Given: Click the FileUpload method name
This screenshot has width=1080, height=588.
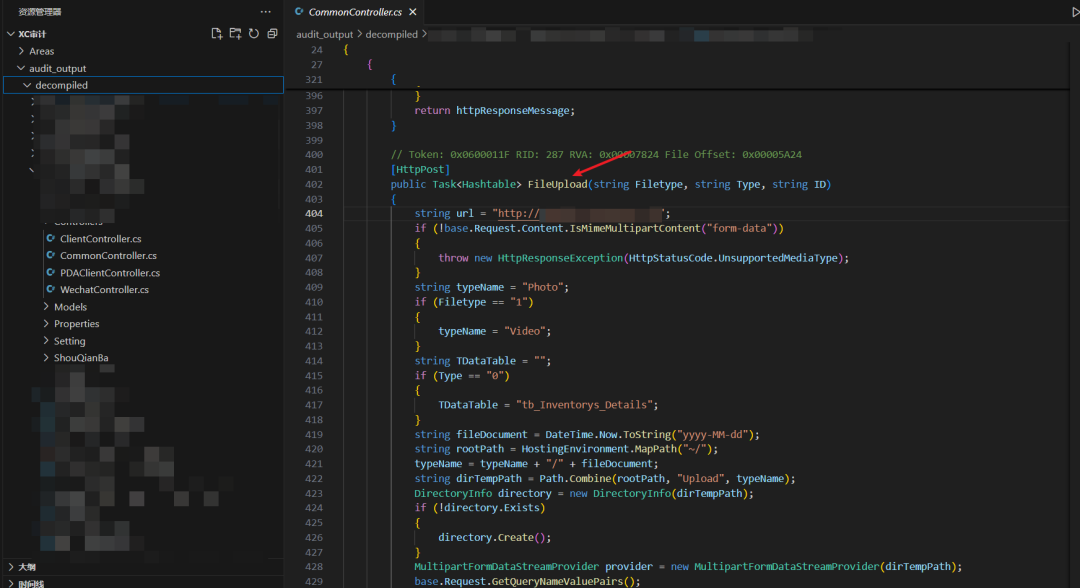Looking at the screenshot, I should tap(557, 185).
